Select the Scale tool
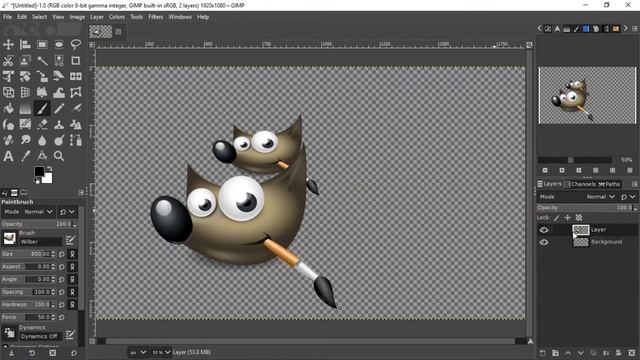The image size is (640, 360). point(42,76)
